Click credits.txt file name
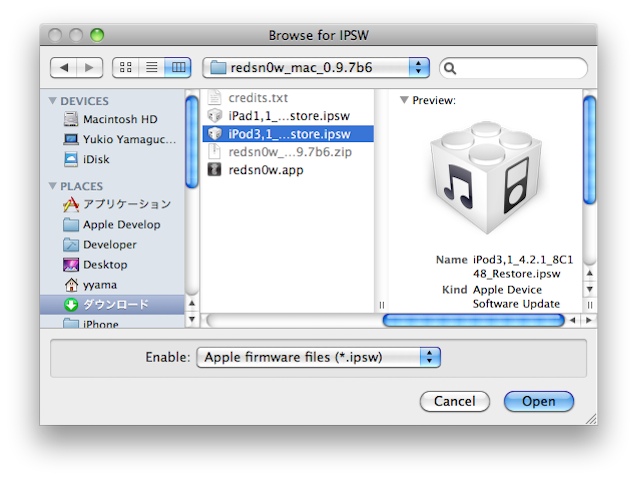Screen dimensions: 637x480 point(258,98)
